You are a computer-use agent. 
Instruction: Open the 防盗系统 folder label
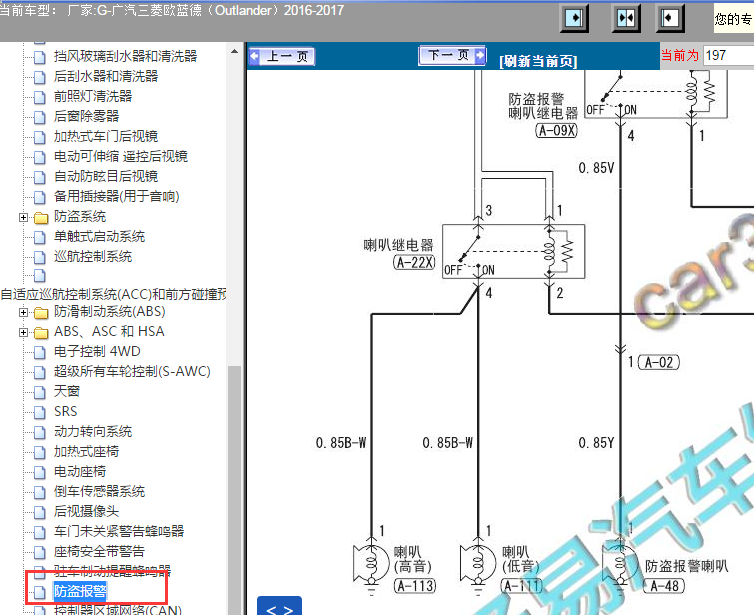click(80, 216)
